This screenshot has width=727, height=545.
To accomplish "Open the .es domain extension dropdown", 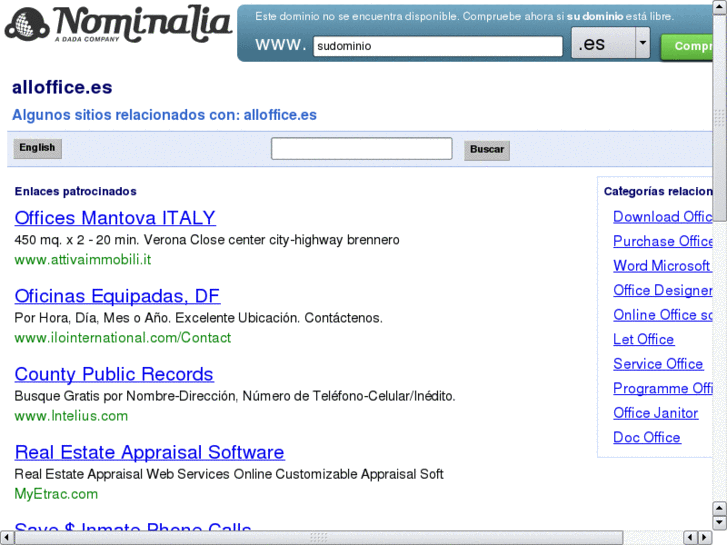I will click(x=610, y=43).
